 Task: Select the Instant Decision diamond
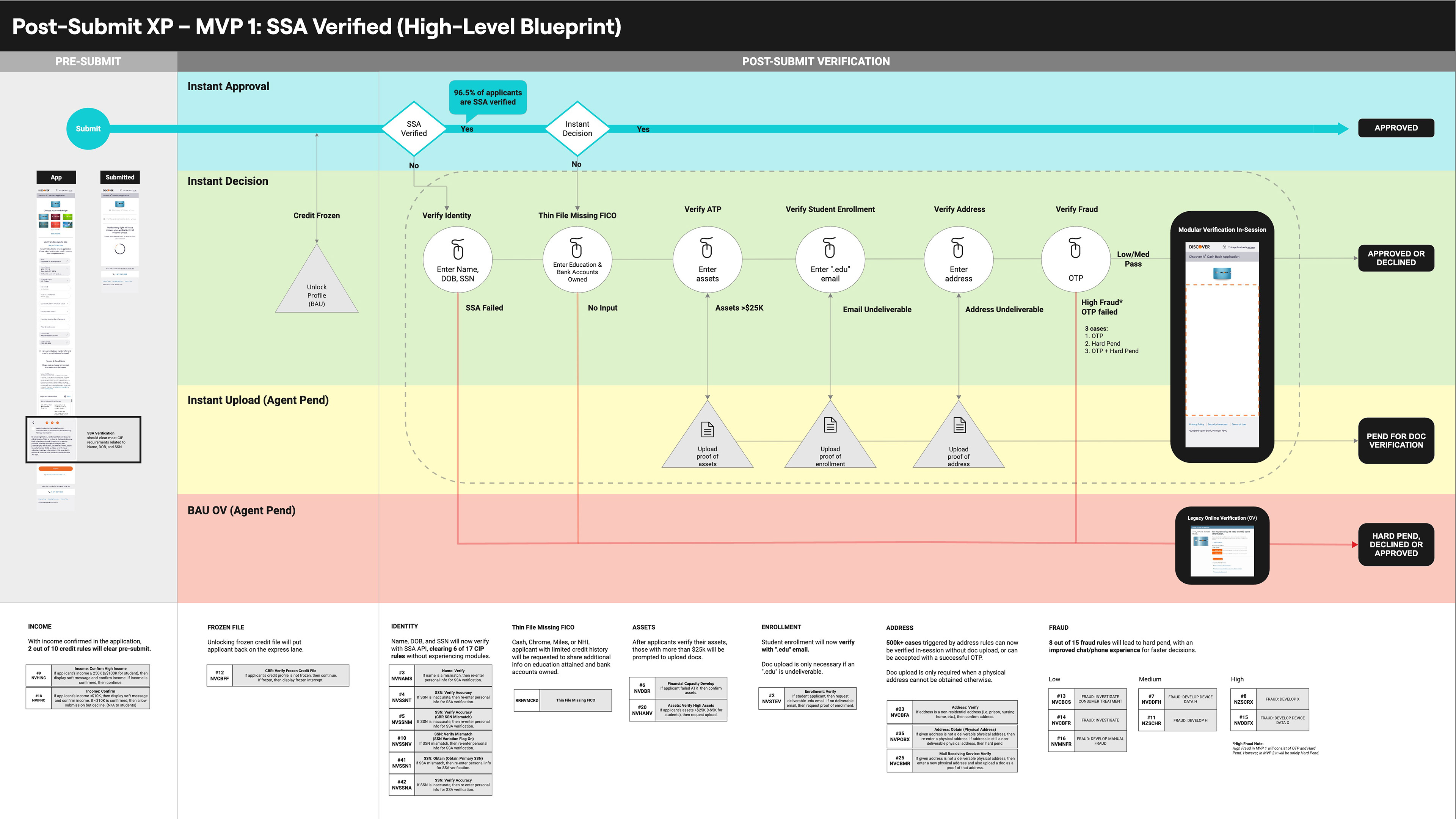[577, 129]
